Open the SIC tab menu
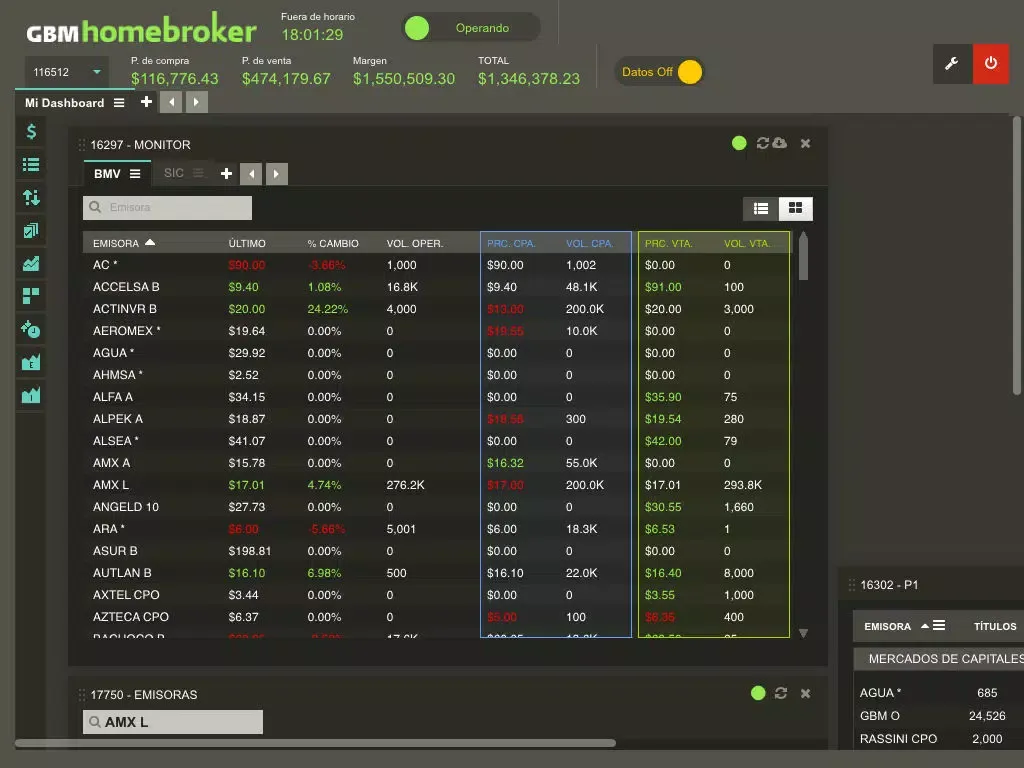This screenshot has width=1024, height=768. (198, 173)
